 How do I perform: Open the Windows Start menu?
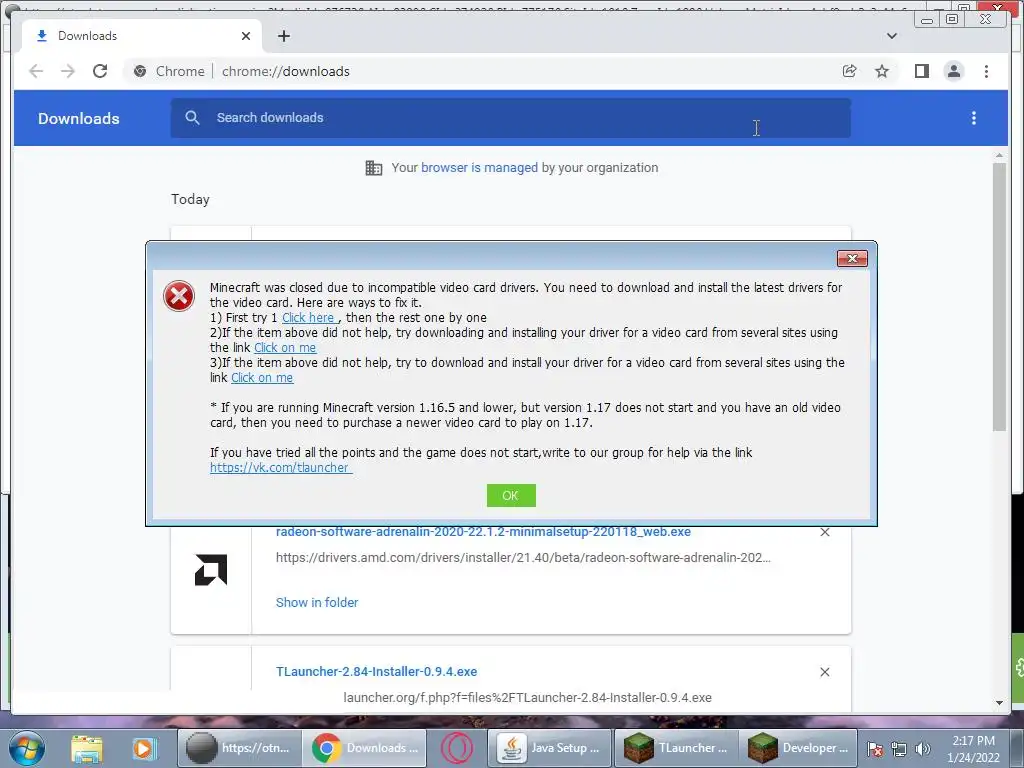(26, 748)
